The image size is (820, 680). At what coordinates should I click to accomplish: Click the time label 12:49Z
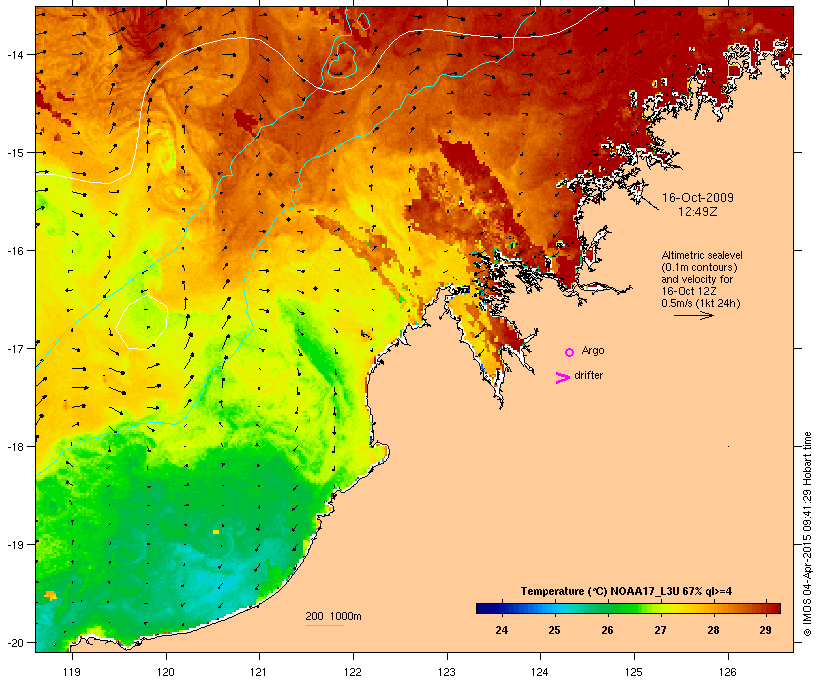click(x=698, y=212)
